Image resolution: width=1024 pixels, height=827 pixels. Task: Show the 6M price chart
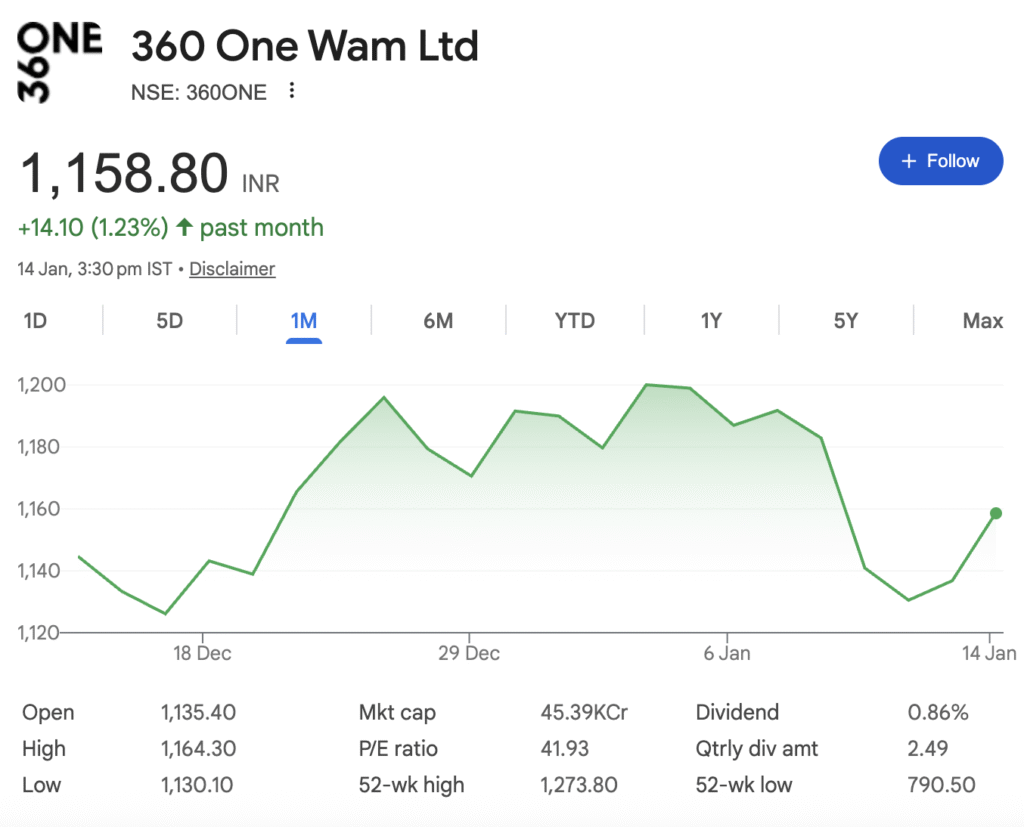pyautogui.click(x=438, y=321)
